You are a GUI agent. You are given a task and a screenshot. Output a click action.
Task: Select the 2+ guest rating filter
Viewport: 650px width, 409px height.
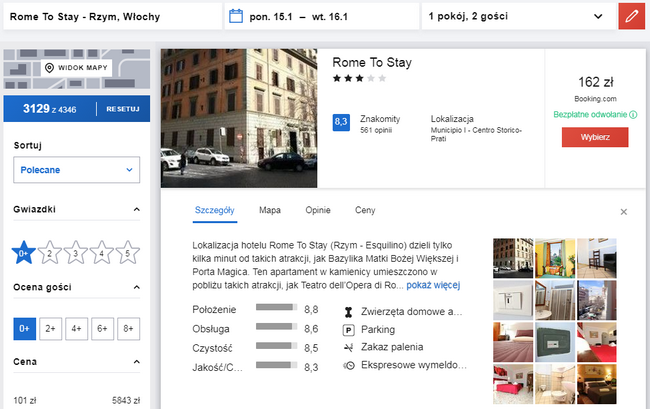point(51,329)
